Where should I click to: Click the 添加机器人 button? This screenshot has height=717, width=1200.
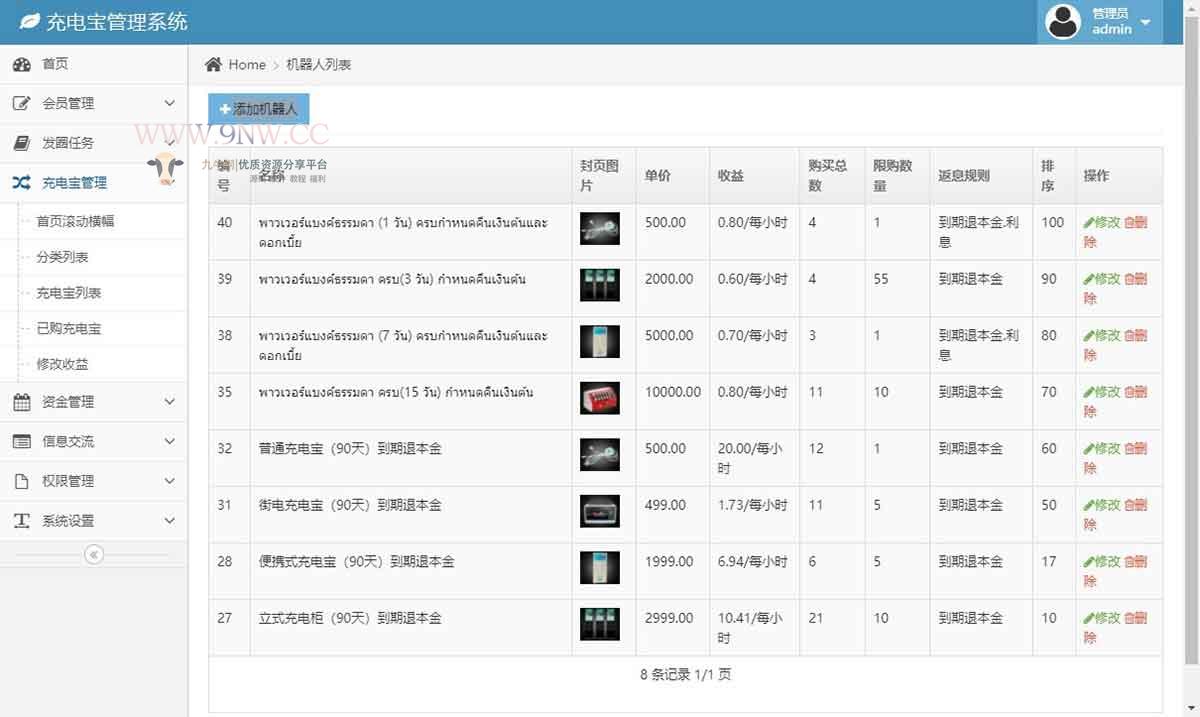[259, 109]
